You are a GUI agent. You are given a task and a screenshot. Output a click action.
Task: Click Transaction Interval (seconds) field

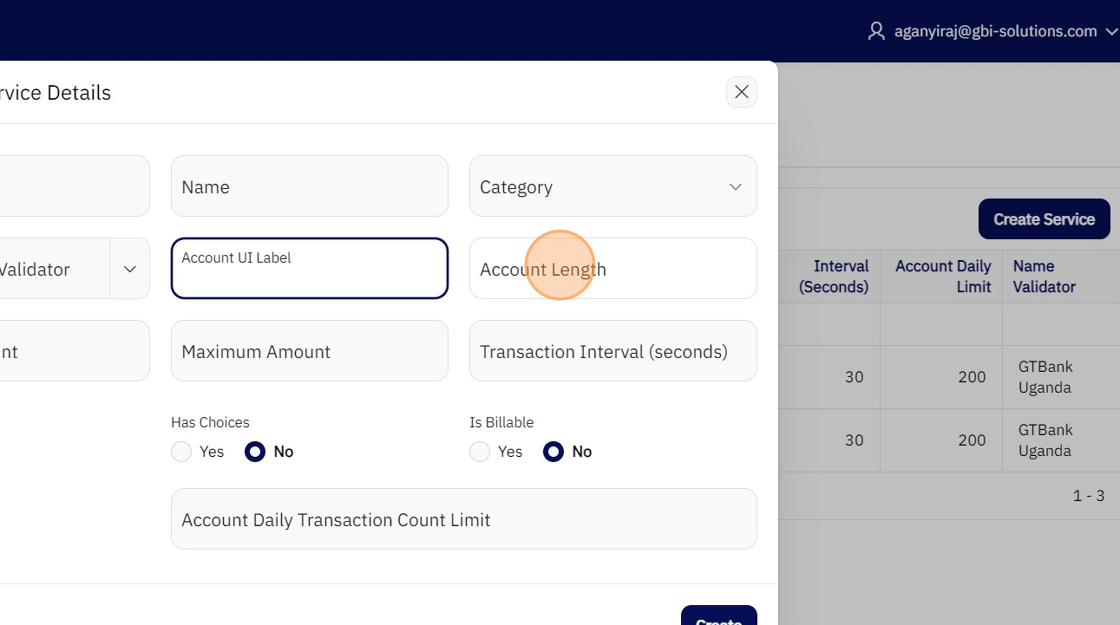612,351
